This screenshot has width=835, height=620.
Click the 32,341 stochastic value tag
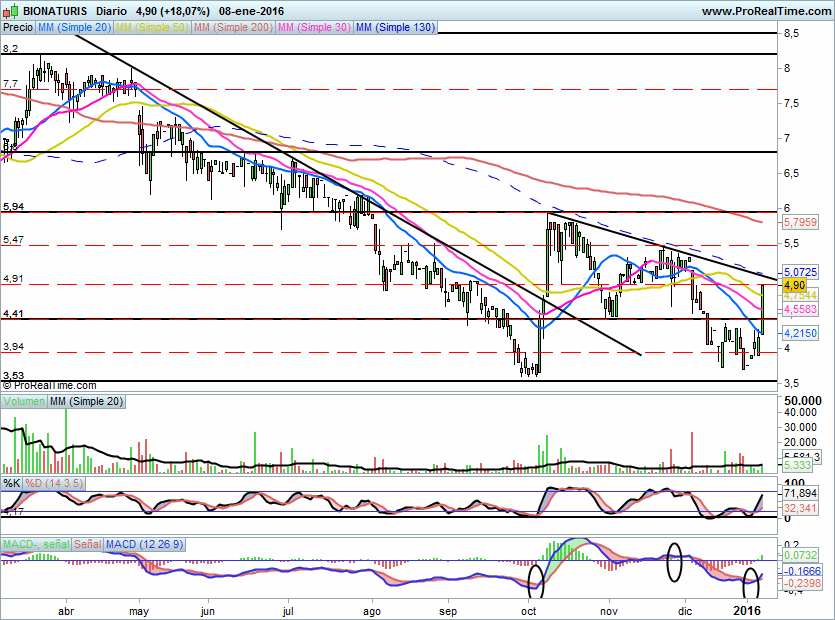(x=800, y=508)
